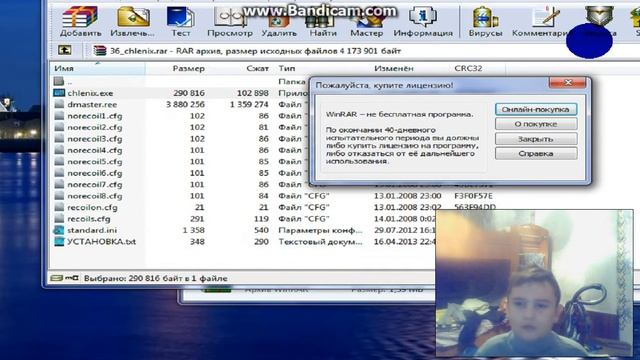Select the chlenix.exe file name
This screenshot has width=640, height=360.
click(x=90, y=93)
